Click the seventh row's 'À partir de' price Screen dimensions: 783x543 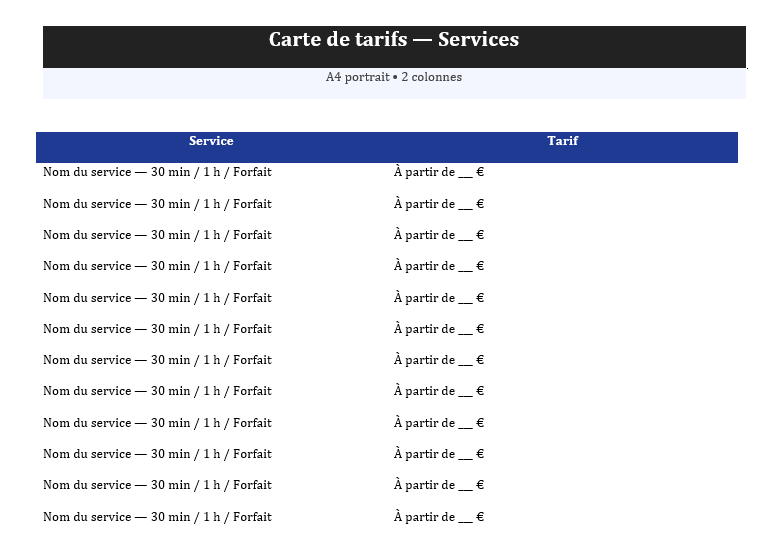(x=439, y=360)
